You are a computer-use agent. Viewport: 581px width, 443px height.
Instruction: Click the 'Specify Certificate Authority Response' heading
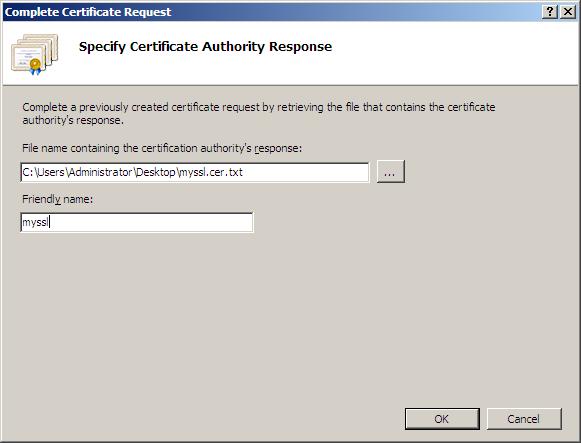coord(205,47)
